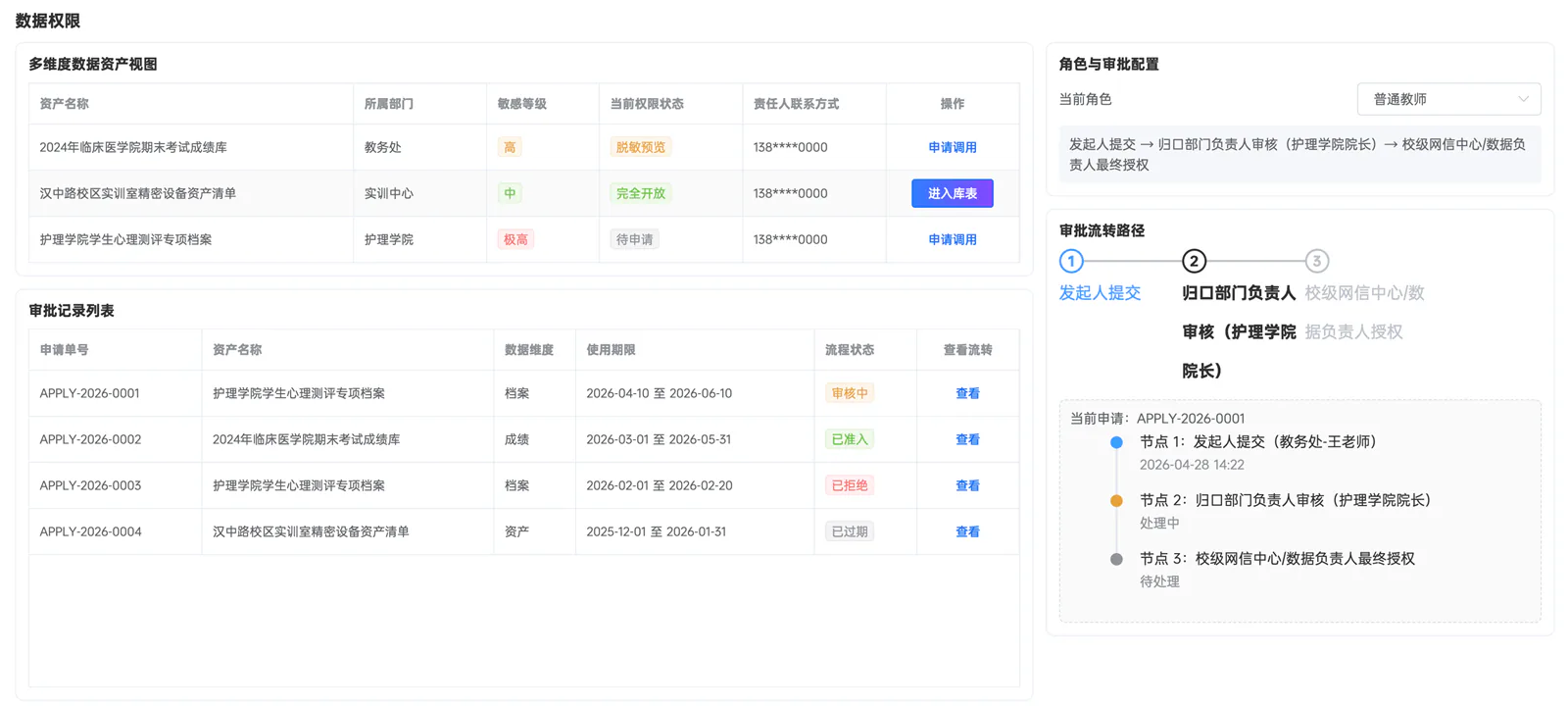The width and height of the screenshot is (1568, 706).
Task: Click the approval flow description box
Action: point(1299,155)
